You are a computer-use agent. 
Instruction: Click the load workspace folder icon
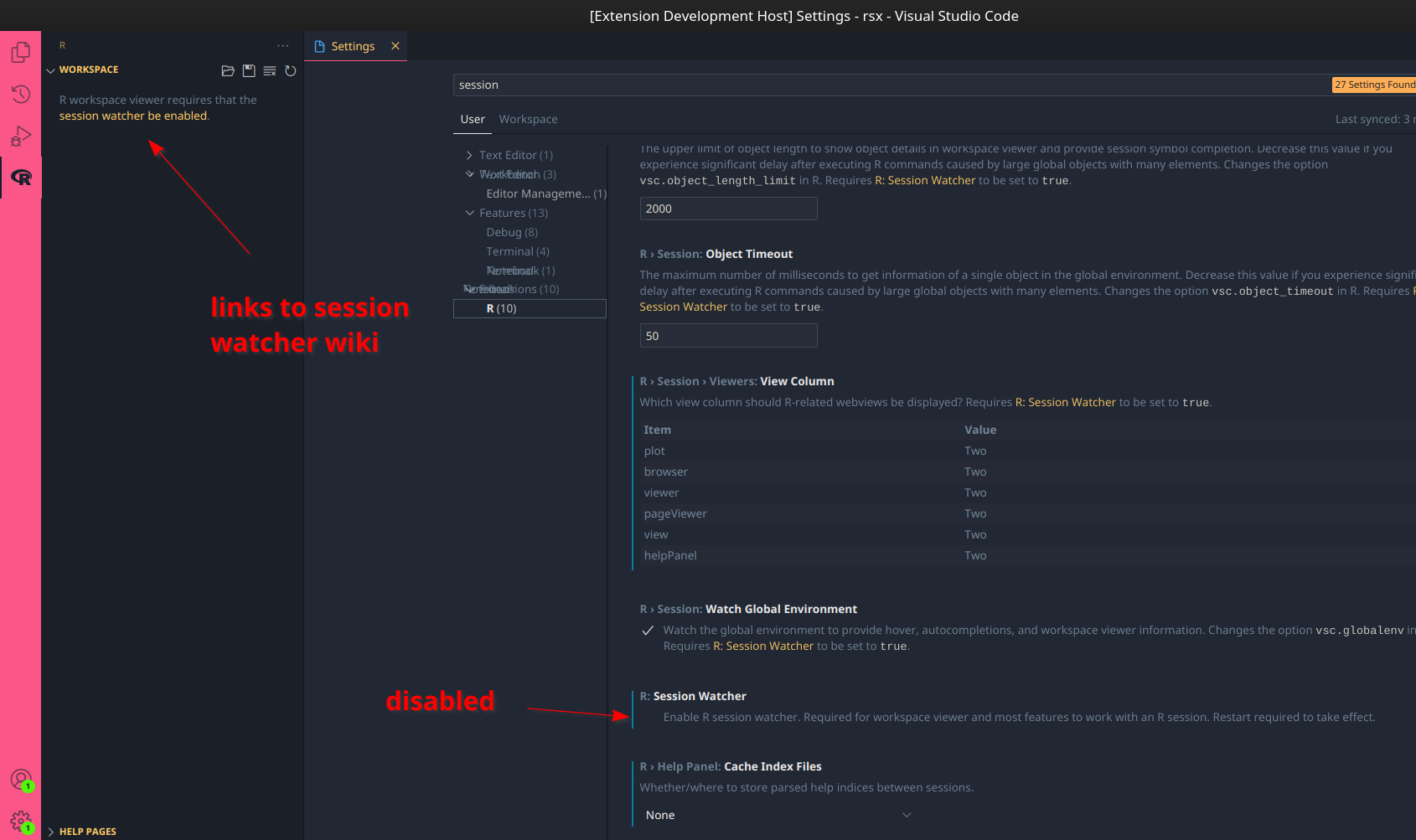click(x=228, y=71)
